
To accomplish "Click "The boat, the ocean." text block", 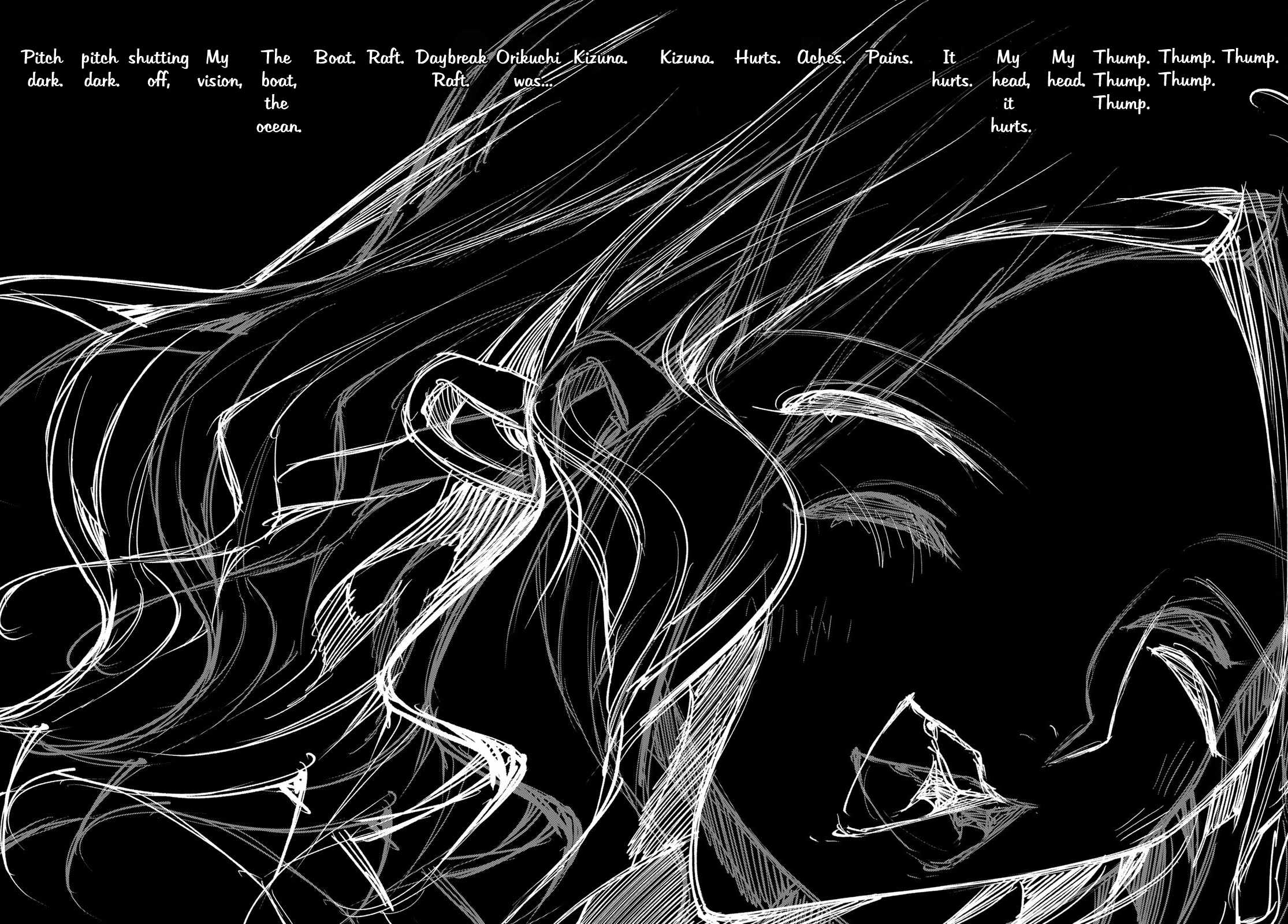I will pyautogui.click(x=277, y=92).
